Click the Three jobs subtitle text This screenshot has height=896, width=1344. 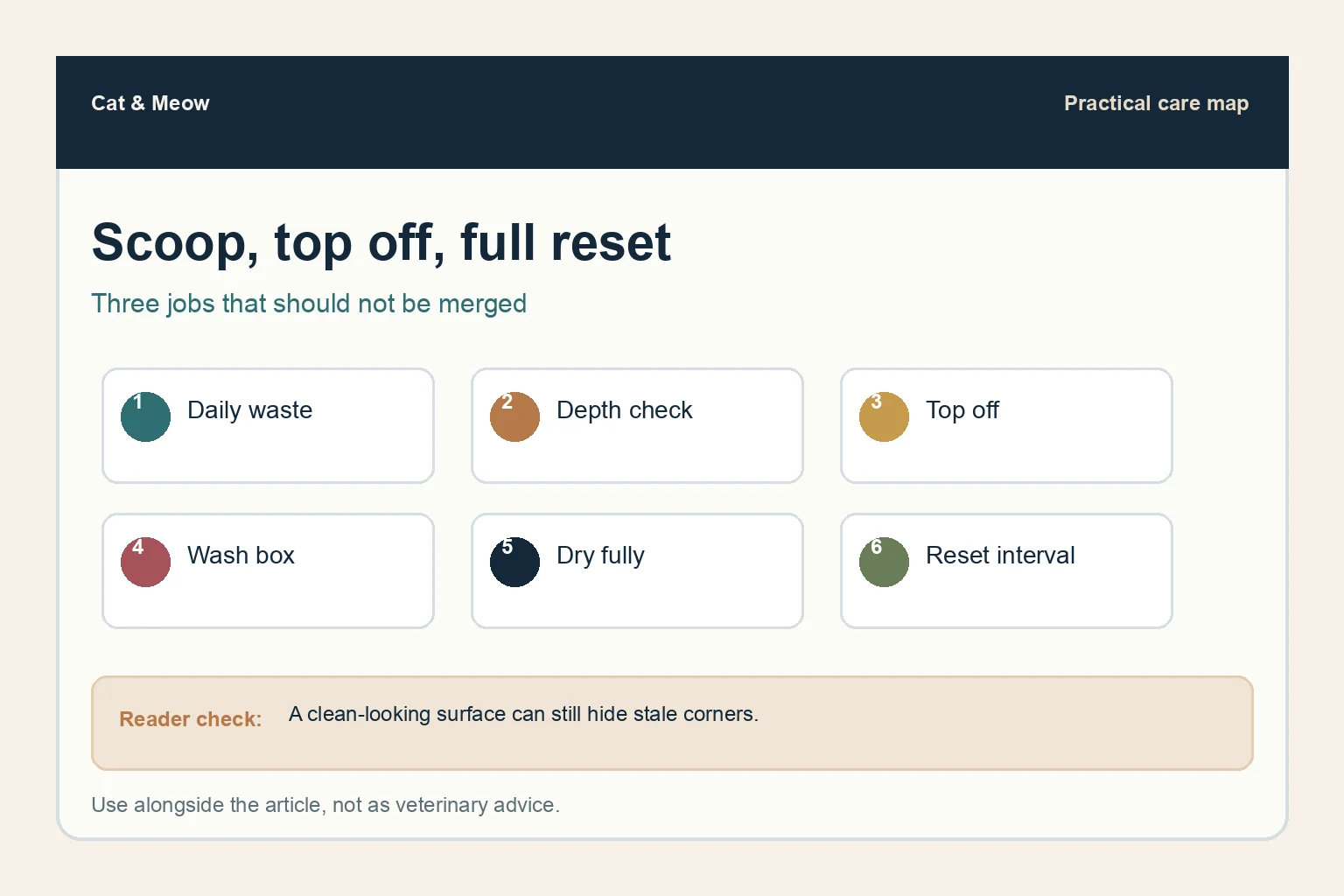309,304
